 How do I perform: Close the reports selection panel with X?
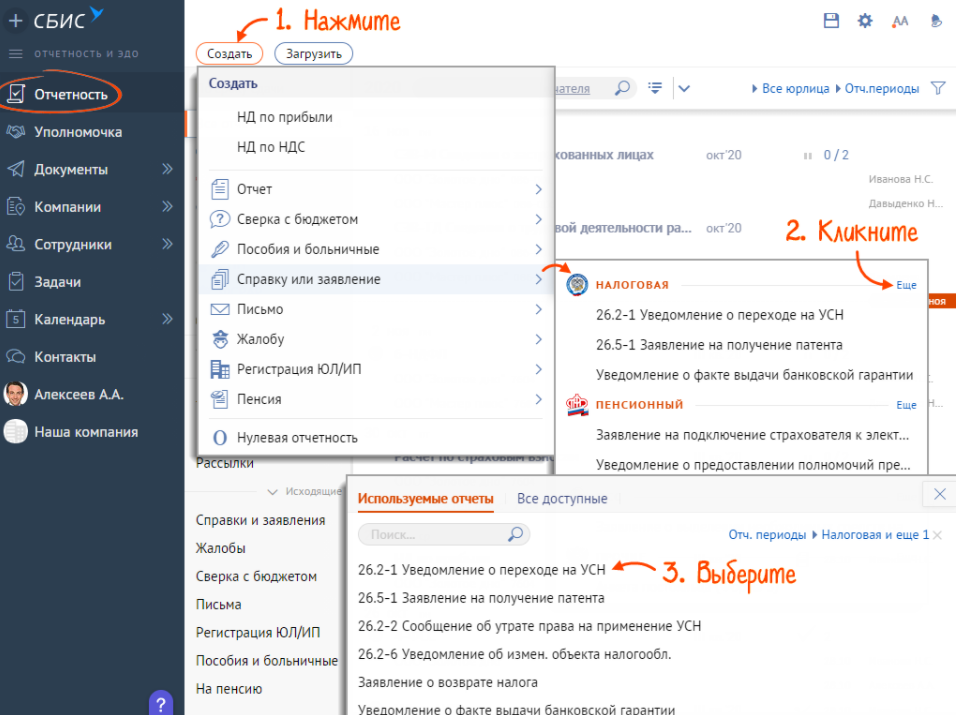pos(940,494)
